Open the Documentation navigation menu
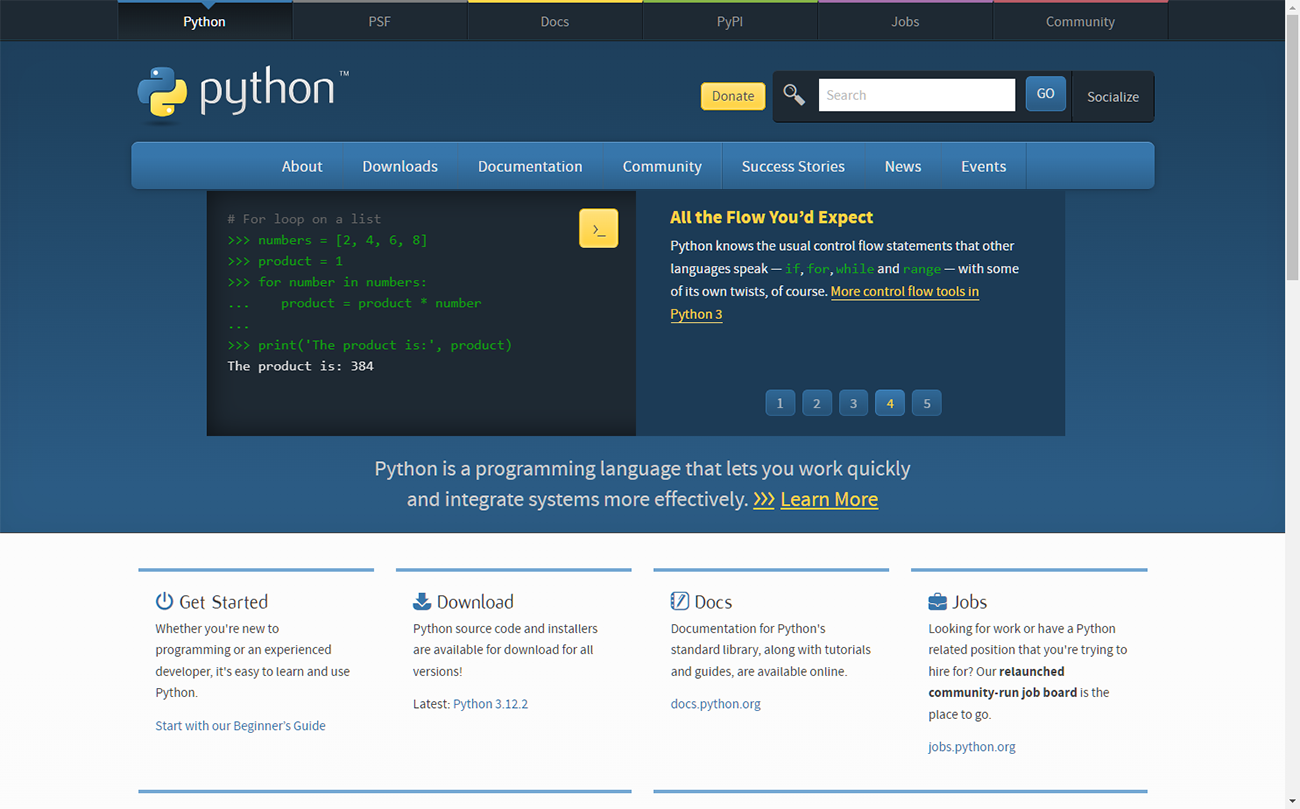 click(x=530, y=166)
